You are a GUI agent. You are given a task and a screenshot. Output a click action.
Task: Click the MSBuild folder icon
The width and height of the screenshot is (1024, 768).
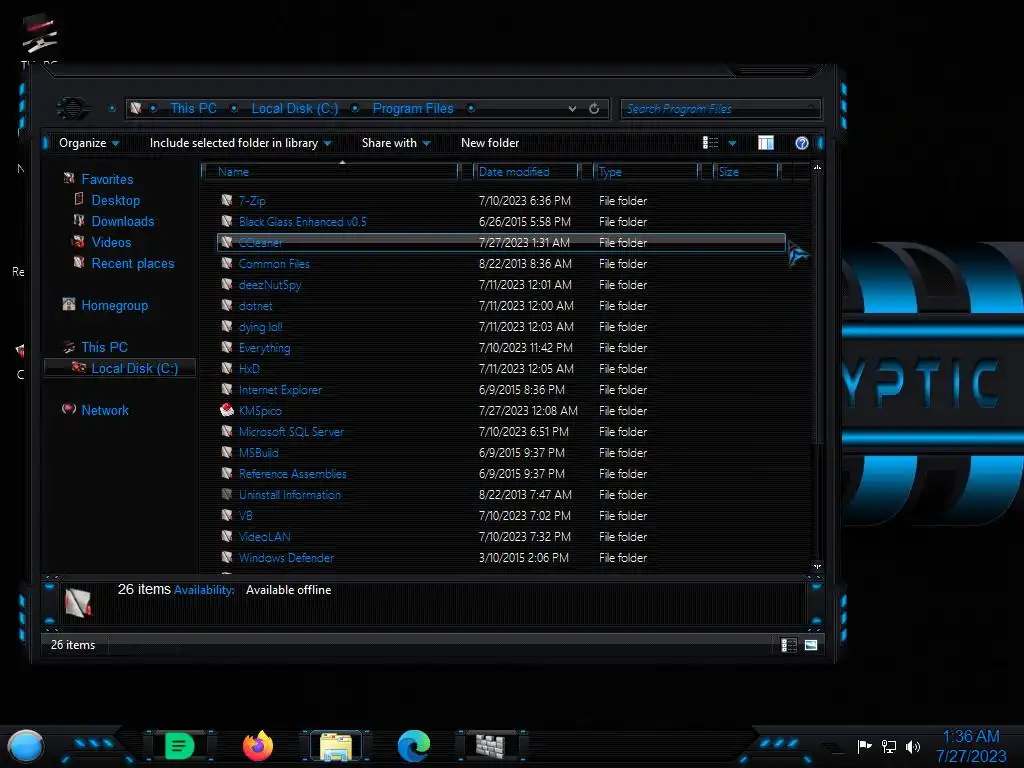coord(227,453)
